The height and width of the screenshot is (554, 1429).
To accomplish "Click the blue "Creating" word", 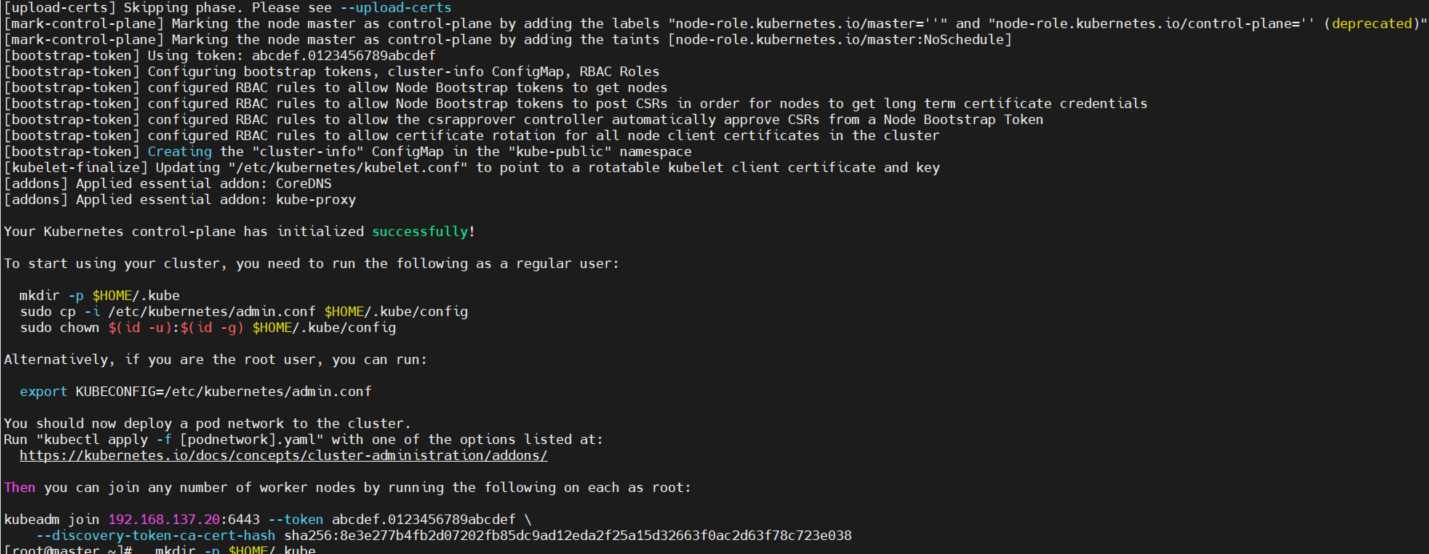I will click(179, 151).
